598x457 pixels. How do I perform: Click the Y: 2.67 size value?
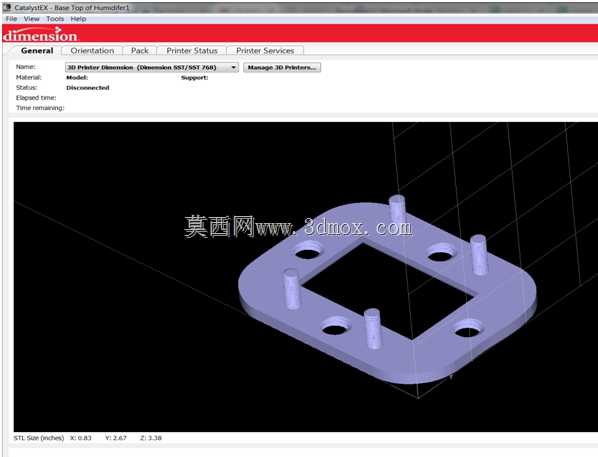(116, 438)
